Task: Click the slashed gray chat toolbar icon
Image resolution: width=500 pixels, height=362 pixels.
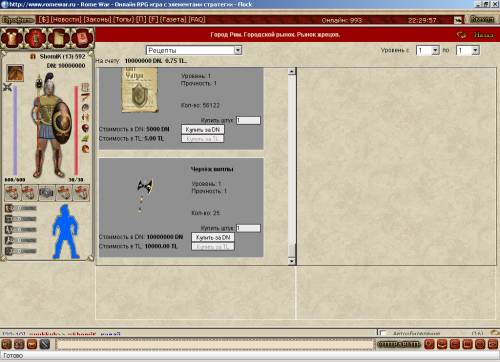Action: (x=45, y=344)
